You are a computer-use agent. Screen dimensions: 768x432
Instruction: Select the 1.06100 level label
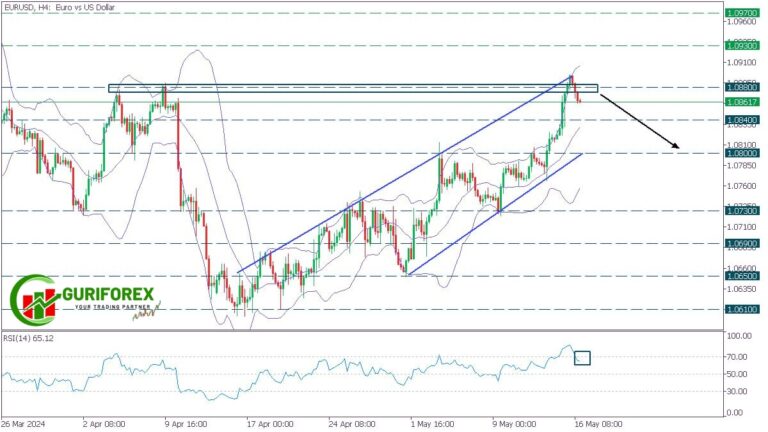coord(742,309)
